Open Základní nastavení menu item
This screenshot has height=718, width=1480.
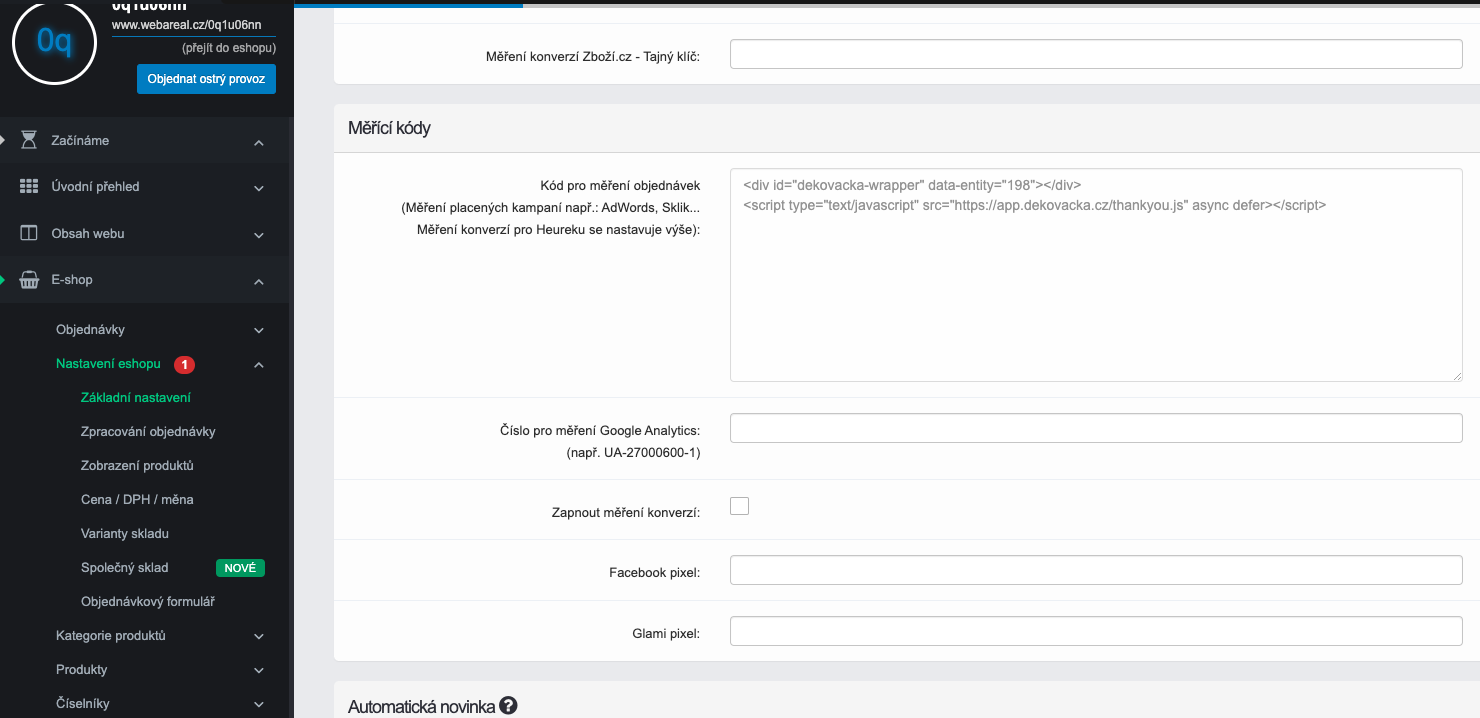(136, 398)
